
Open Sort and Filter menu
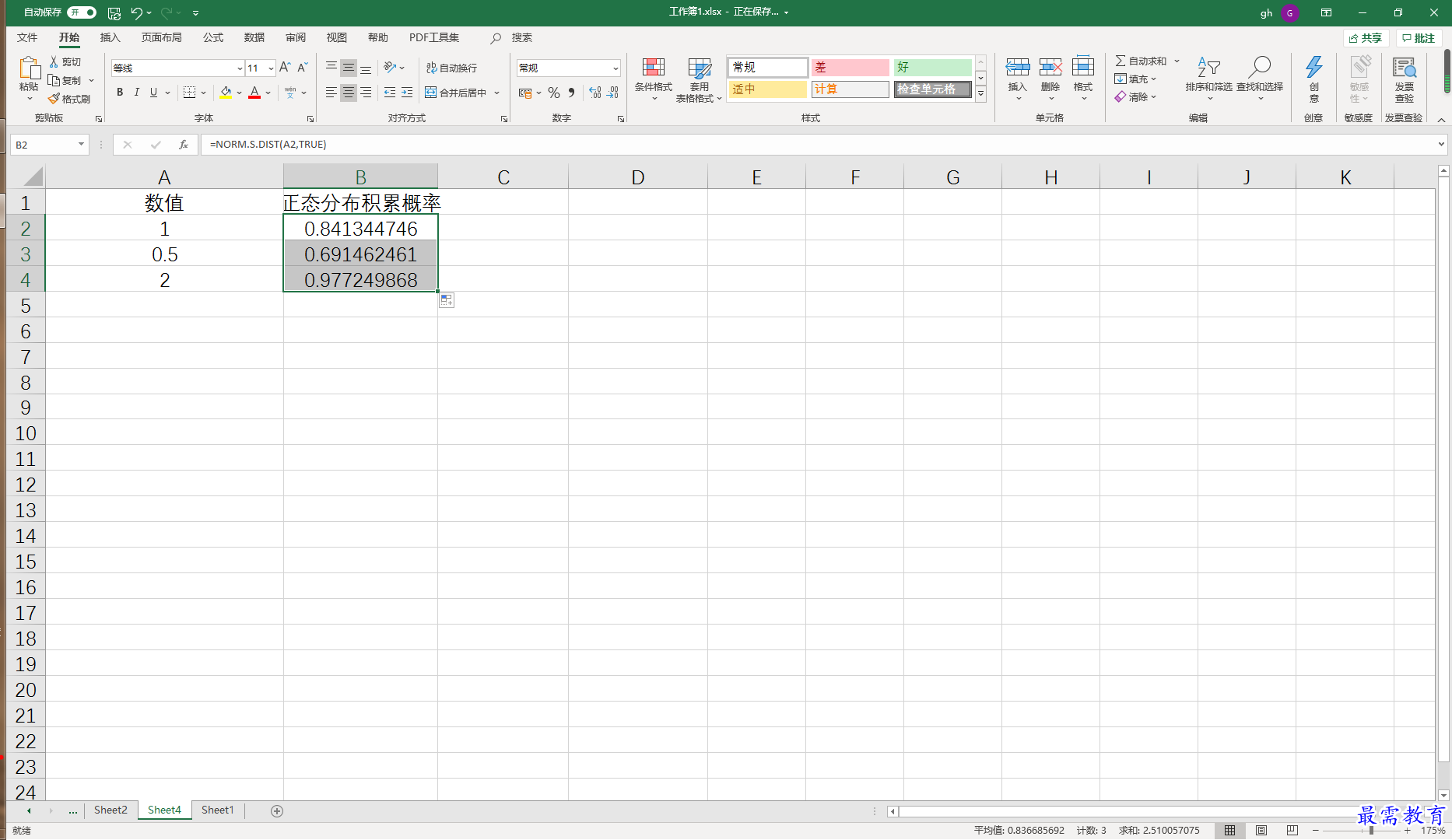1208,79
